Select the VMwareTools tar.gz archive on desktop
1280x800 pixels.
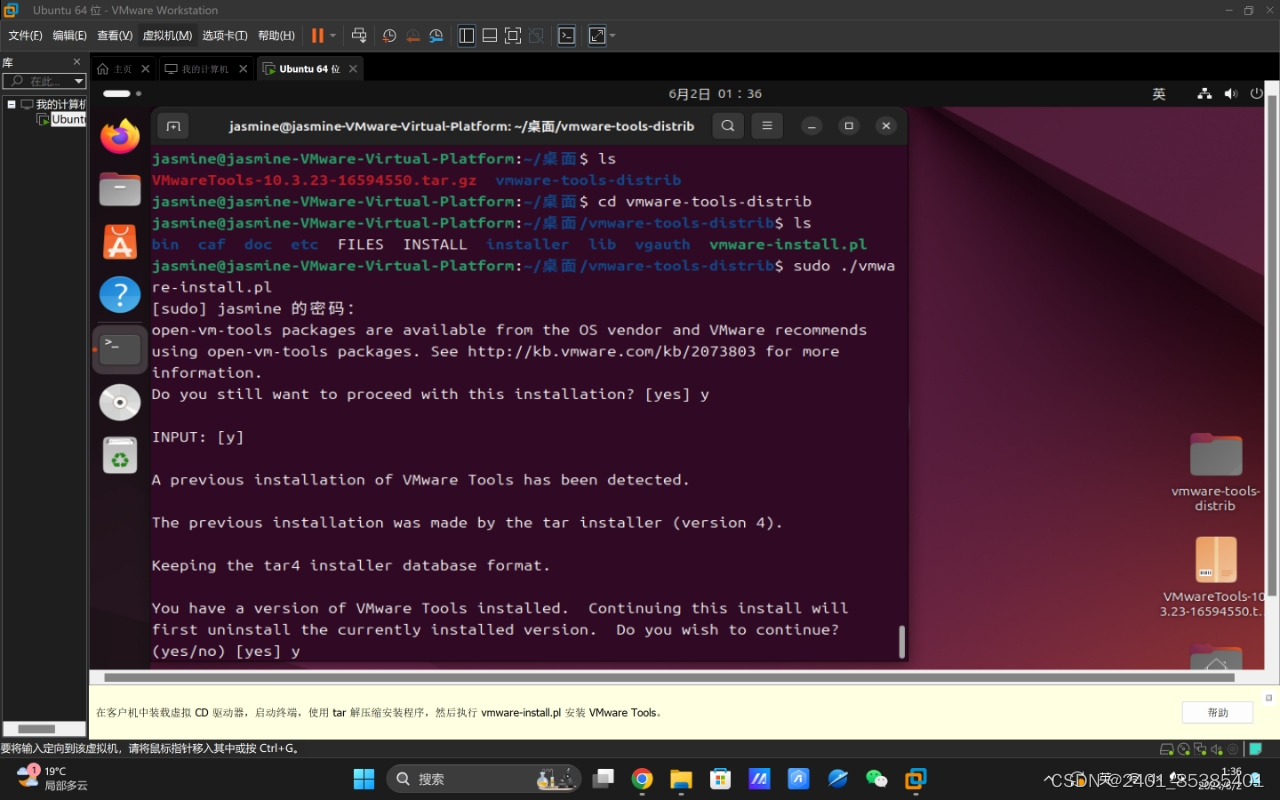tap(1214, 577)
